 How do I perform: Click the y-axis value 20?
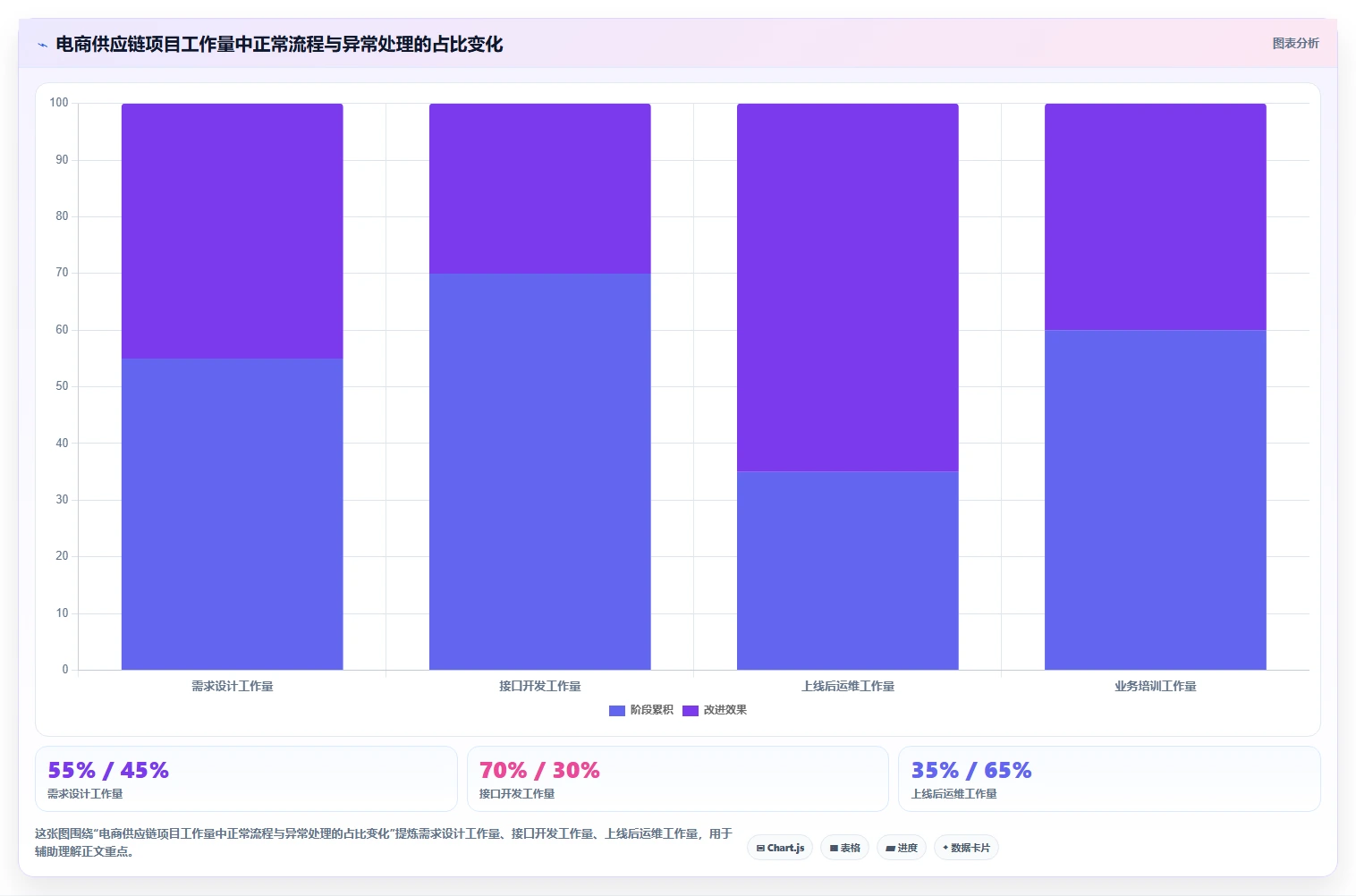pos(62,556)
